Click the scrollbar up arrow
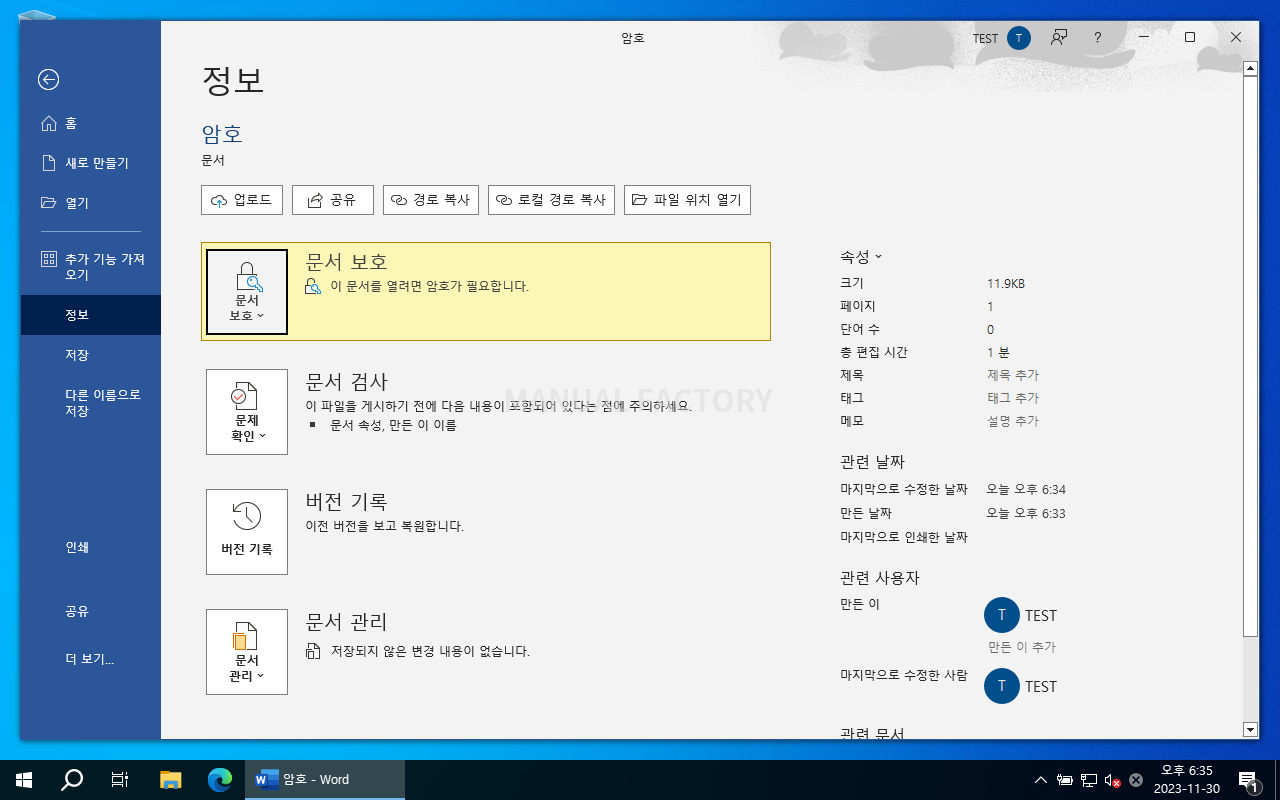This screenshot has width=1280, height=800. (x=1250, y=69)
